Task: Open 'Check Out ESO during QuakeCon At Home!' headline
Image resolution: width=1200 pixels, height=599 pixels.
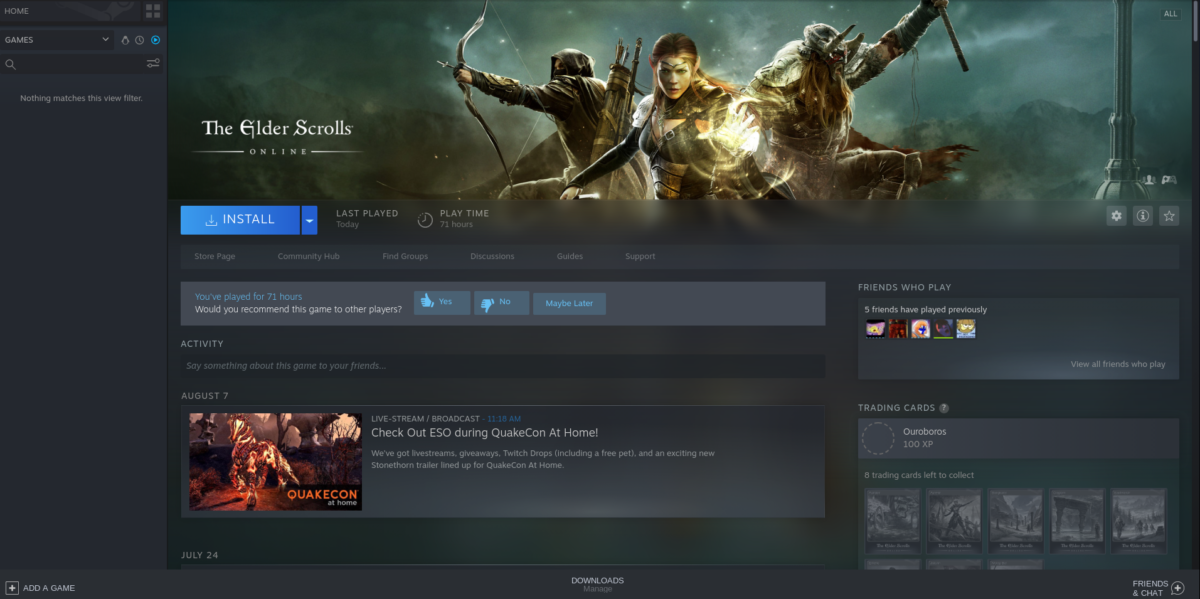Action: coord(485,433)
